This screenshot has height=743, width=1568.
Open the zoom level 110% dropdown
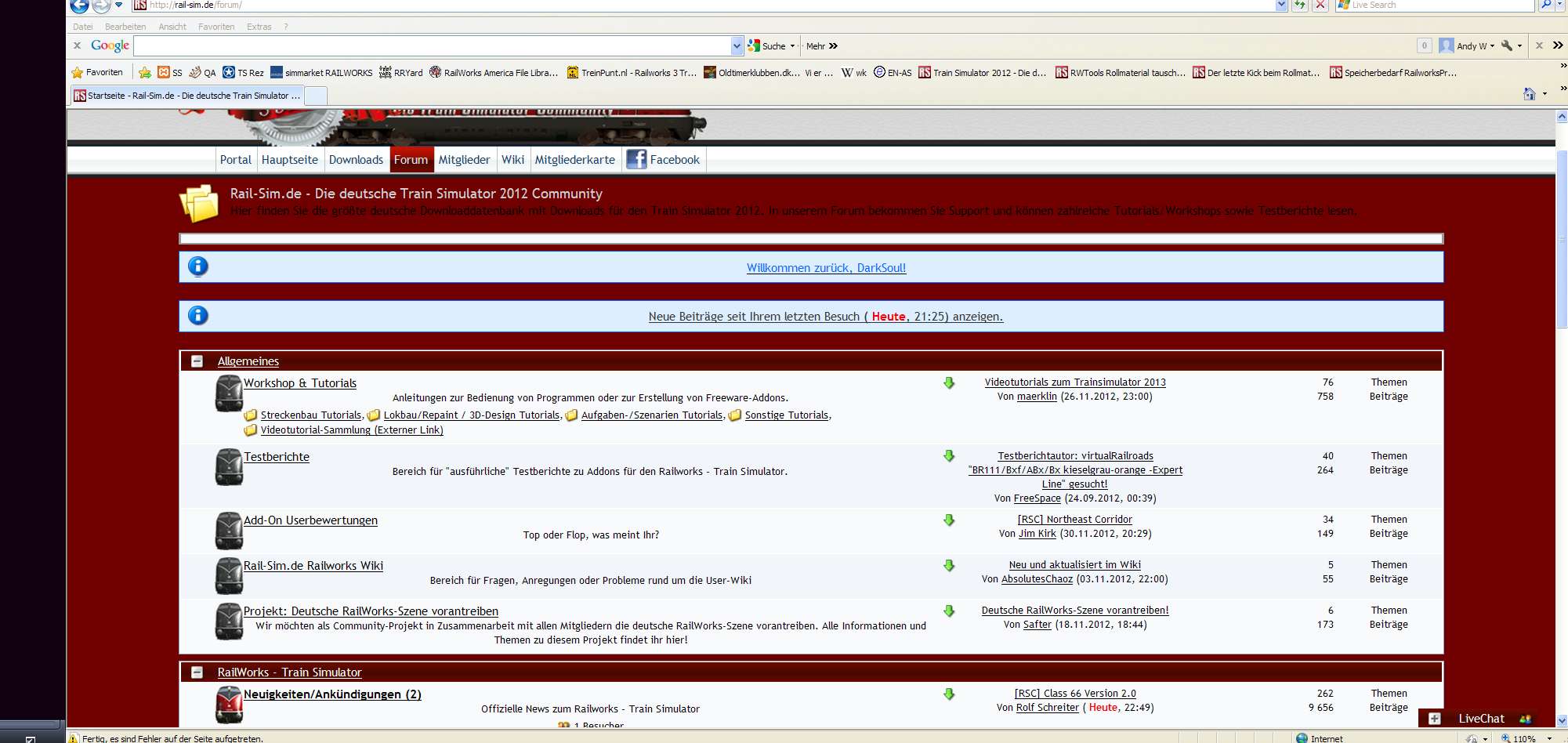coord(1549,738)
